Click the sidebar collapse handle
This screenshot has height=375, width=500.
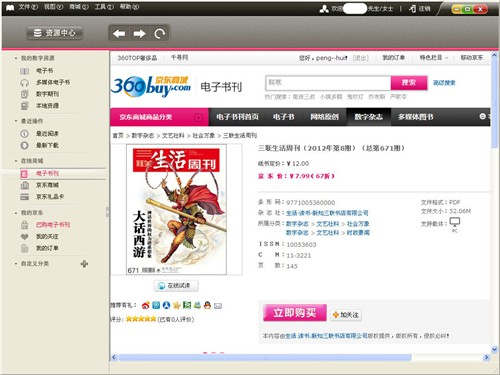[x=107, y=212]
